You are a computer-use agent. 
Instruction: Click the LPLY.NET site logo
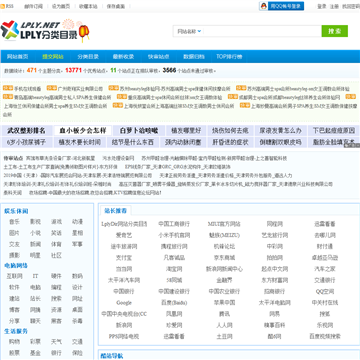(45, 31)
